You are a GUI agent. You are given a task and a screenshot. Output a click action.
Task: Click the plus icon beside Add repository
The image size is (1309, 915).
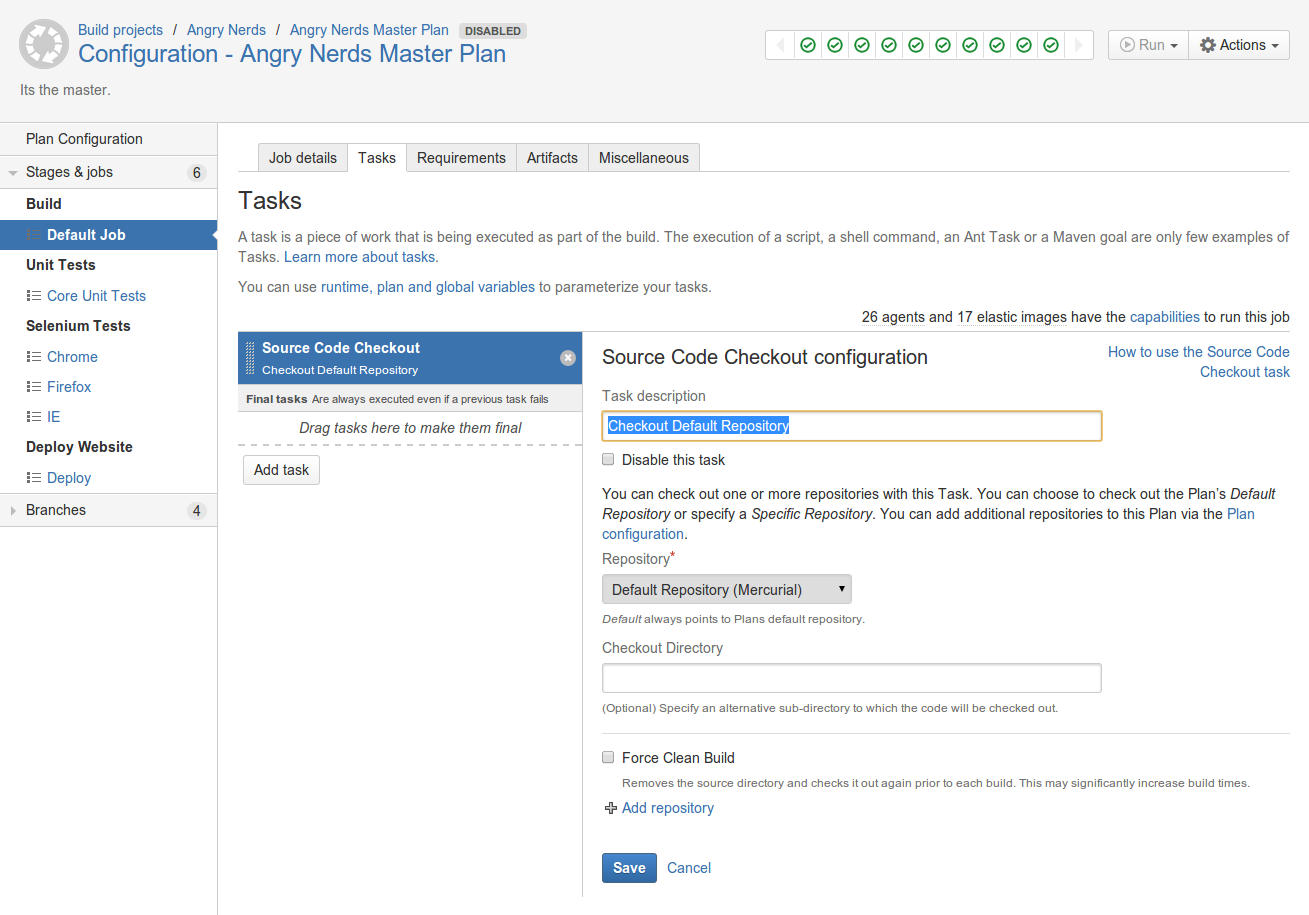tap(611, 808)
